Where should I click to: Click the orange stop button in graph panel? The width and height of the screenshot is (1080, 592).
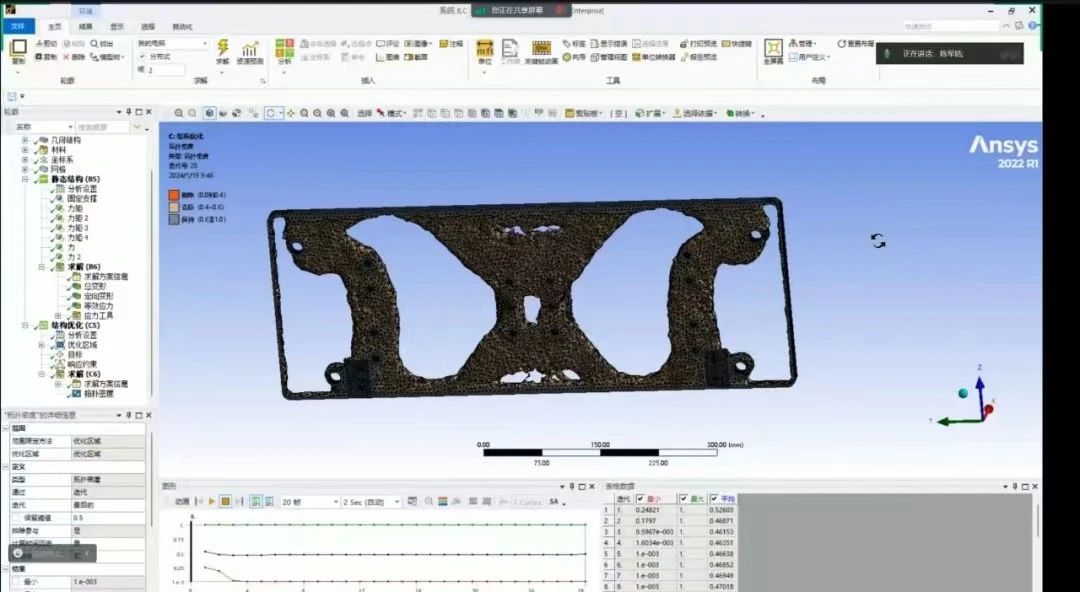pos(225,501)
